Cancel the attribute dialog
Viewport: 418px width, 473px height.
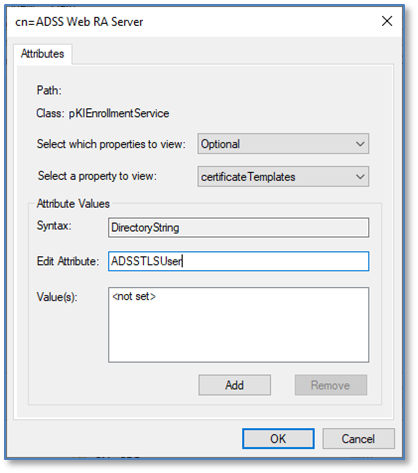pos(358,438)
